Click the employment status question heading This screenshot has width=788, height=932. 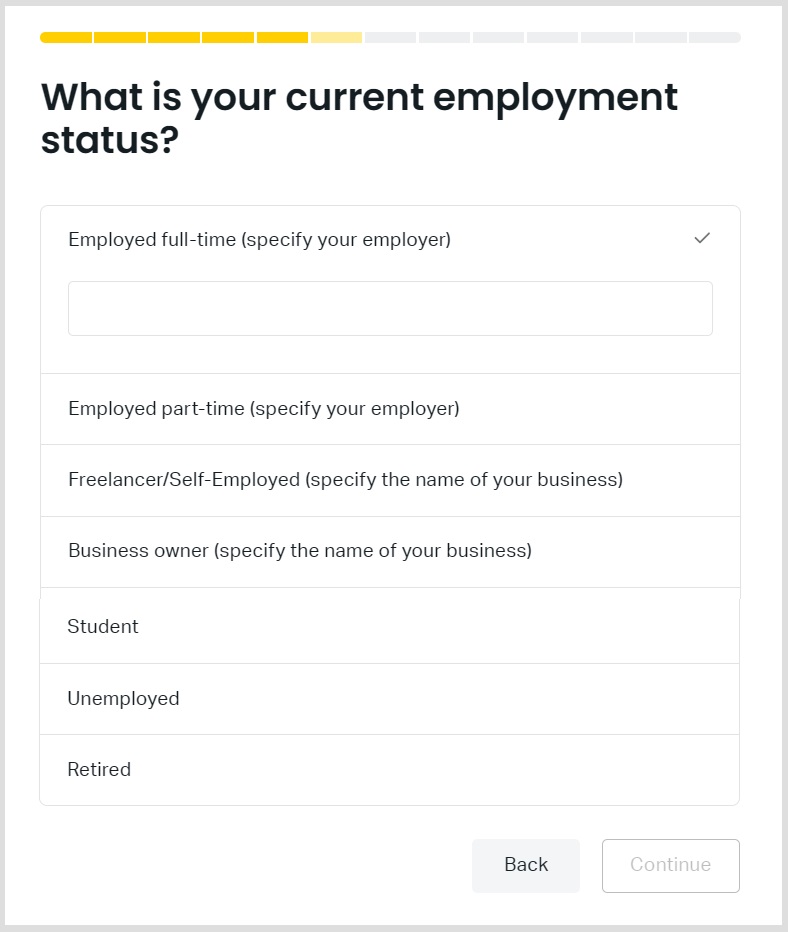[359, 118]
